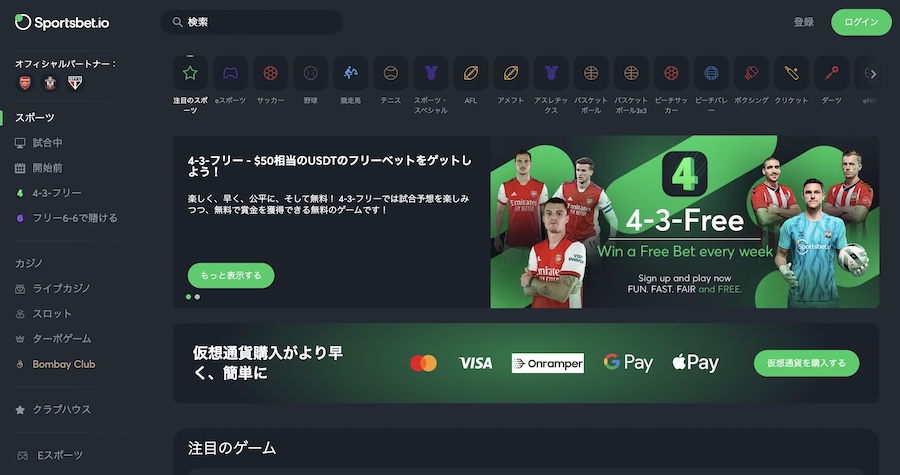This screenshot has height=475, width=900.
Task: Click the 登録 link
Action: pos(804,22)
